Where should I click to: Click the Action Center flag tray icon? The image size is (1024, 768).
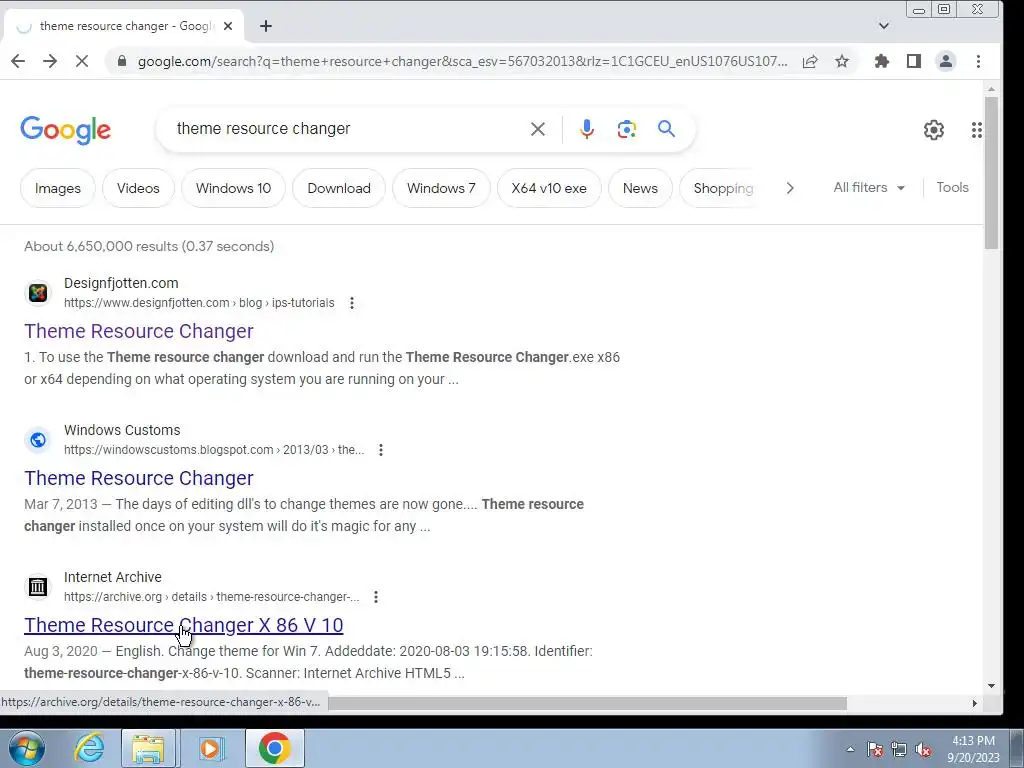[x=875, y=750]
